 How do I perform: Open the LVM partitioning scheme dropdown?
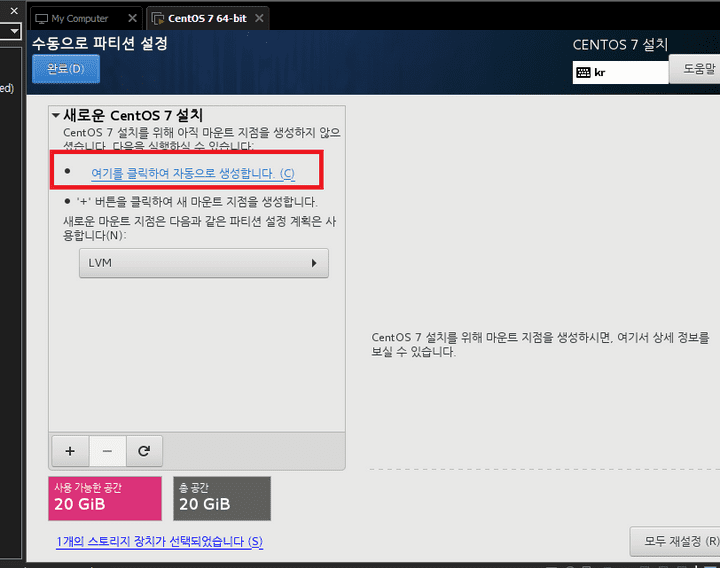pyautogui.click(x=204, y=263)
